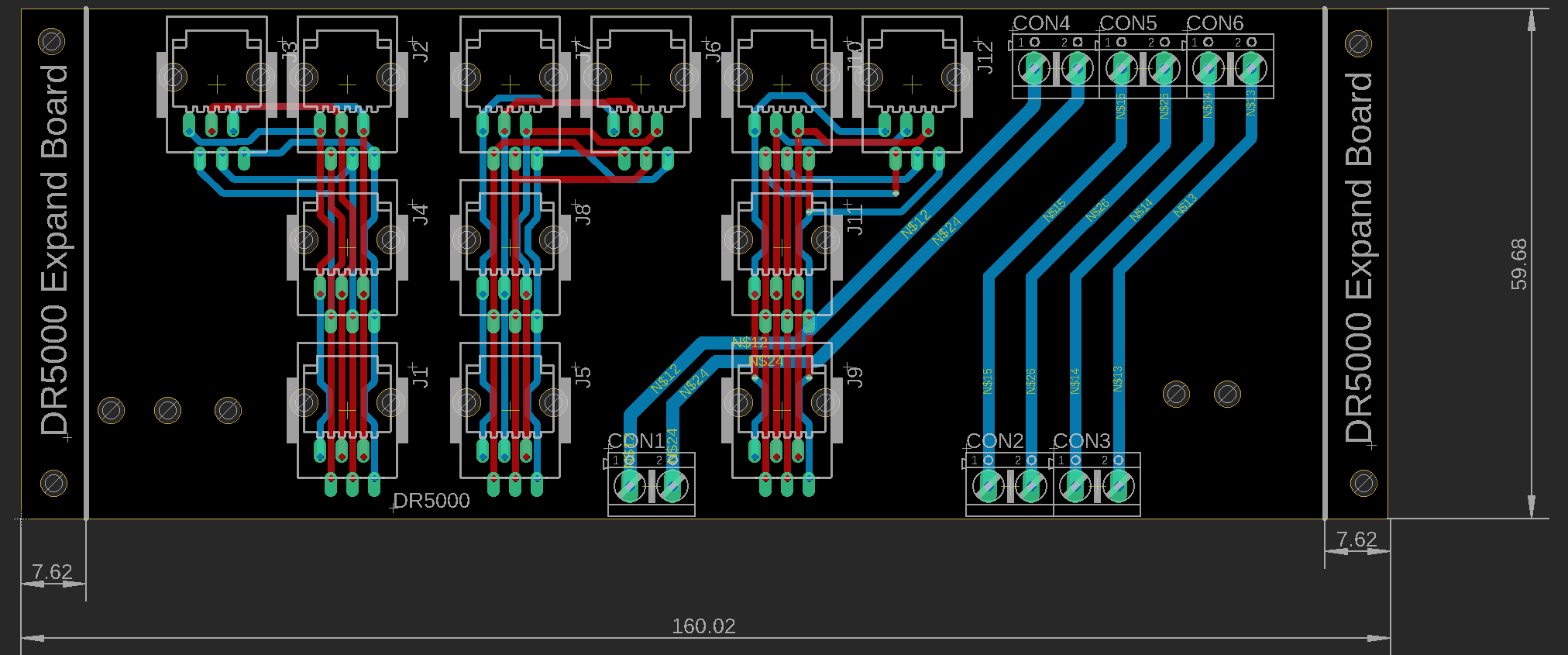Select the CON4 terminal block label
Viewport: 1568px width, 655px height.
click(1041, 24)
